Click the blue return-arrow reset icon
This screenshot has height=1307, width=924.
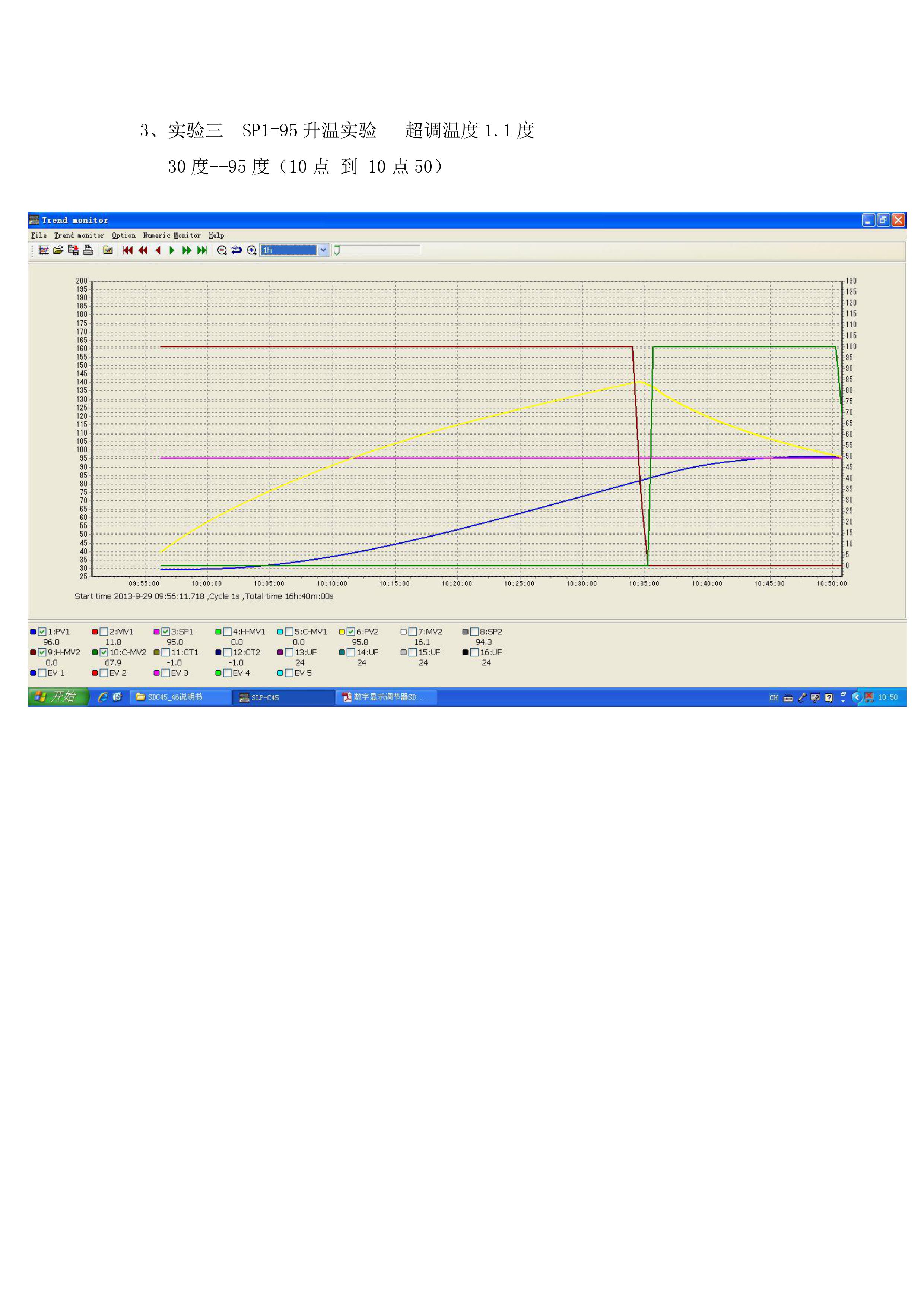click(x=237, y=250)
